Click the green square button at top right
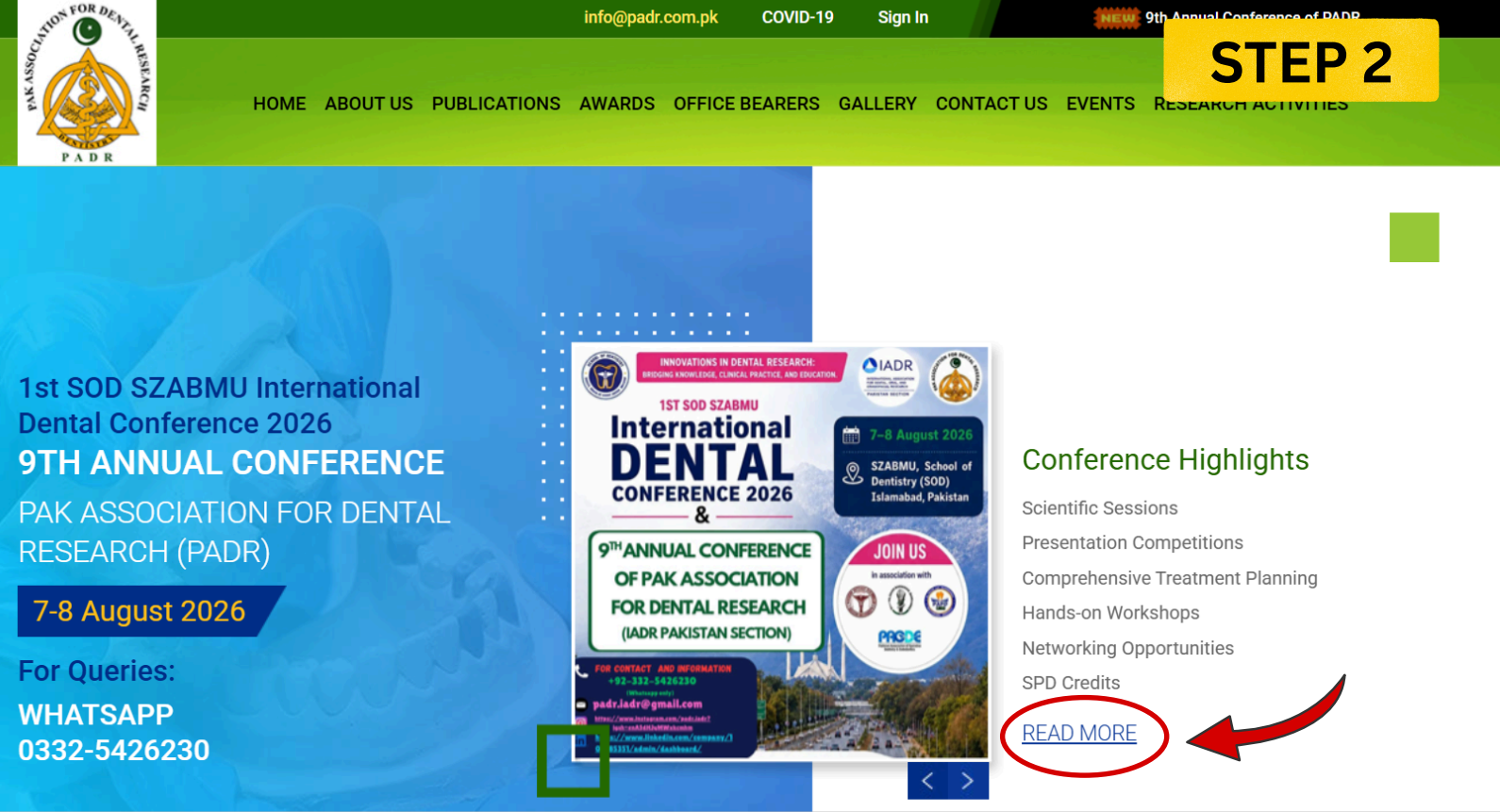This screenshot has height=812, width=1500. [x=1414, y=238]
